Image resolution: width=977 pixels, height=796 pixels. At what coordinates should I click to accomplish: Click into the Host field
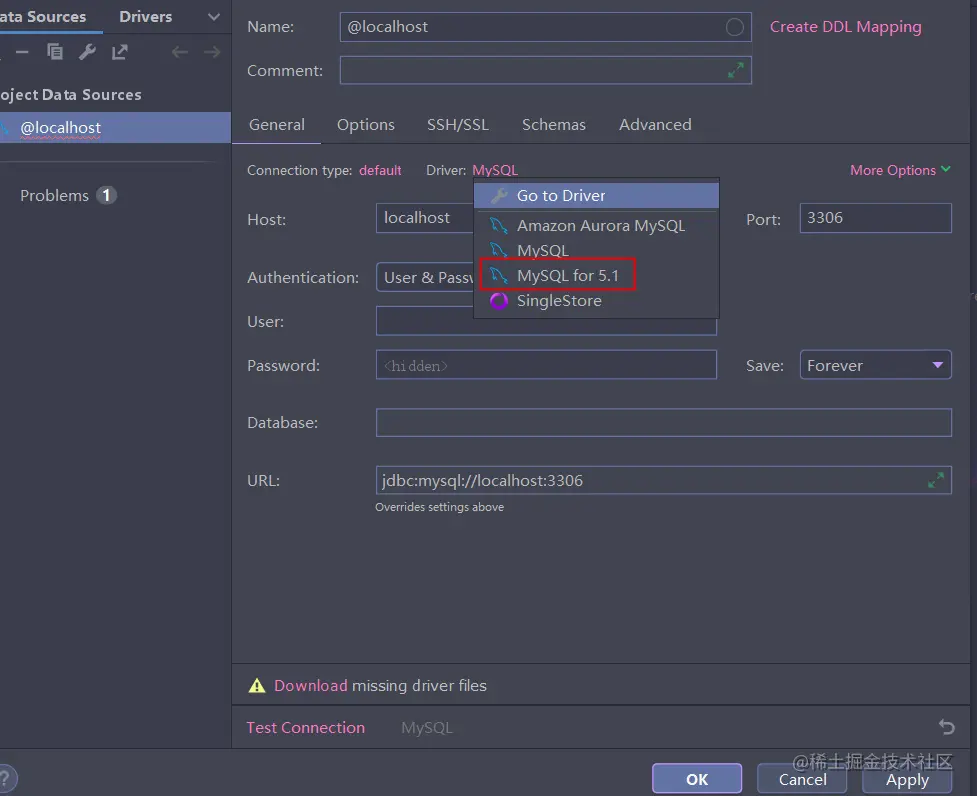[425, 218]
